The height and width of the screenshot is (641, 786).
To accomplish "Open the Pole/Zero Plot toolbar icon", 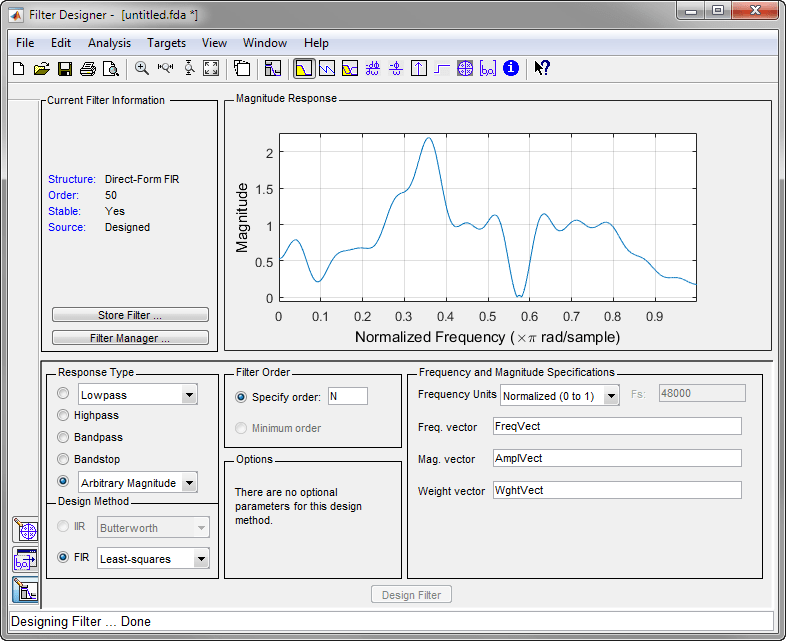I will 465,69.
